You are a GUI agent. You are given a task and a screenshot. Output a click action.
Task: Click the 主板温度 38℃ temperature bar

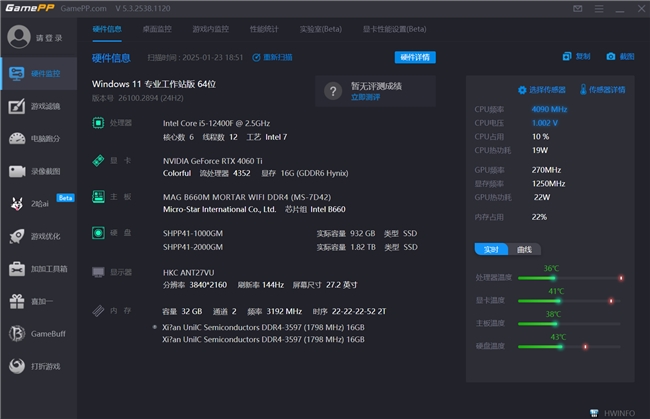570,324
